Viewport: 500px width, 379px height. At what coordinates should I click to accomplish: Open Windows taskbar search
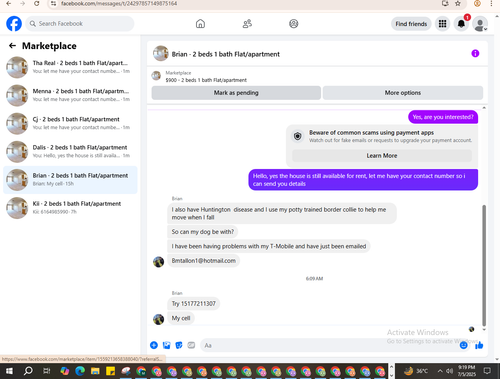pyautogui.click(x=28, y=371)
